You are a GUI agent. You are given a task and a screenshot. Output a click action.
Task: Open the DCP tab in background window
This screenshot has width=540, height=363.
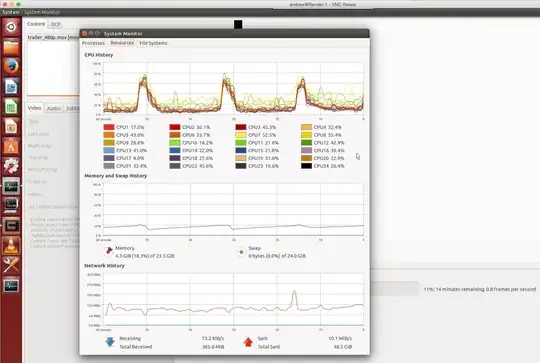[x=55, y=24]
